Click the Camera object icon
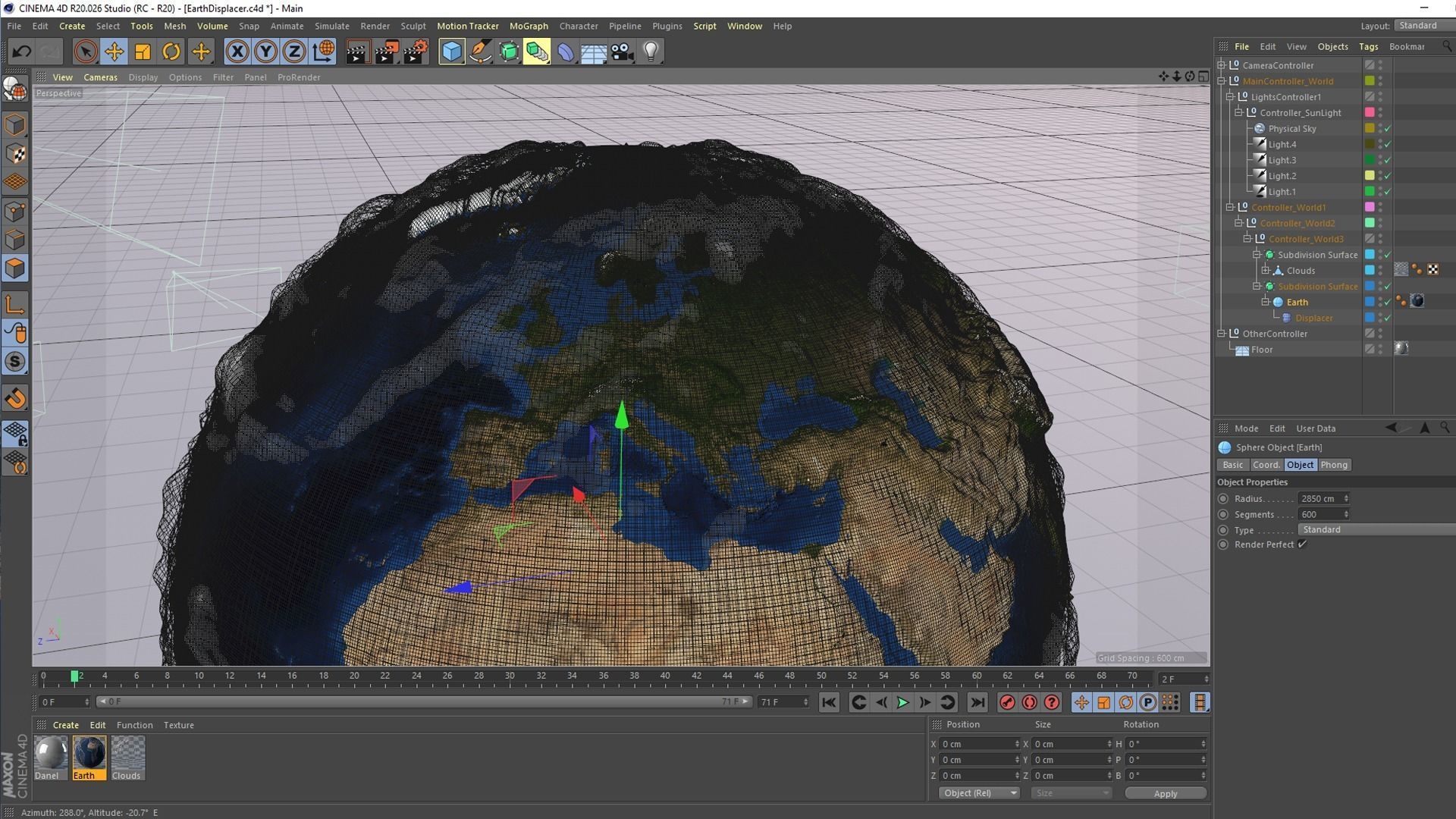 [x=622, y=52]
